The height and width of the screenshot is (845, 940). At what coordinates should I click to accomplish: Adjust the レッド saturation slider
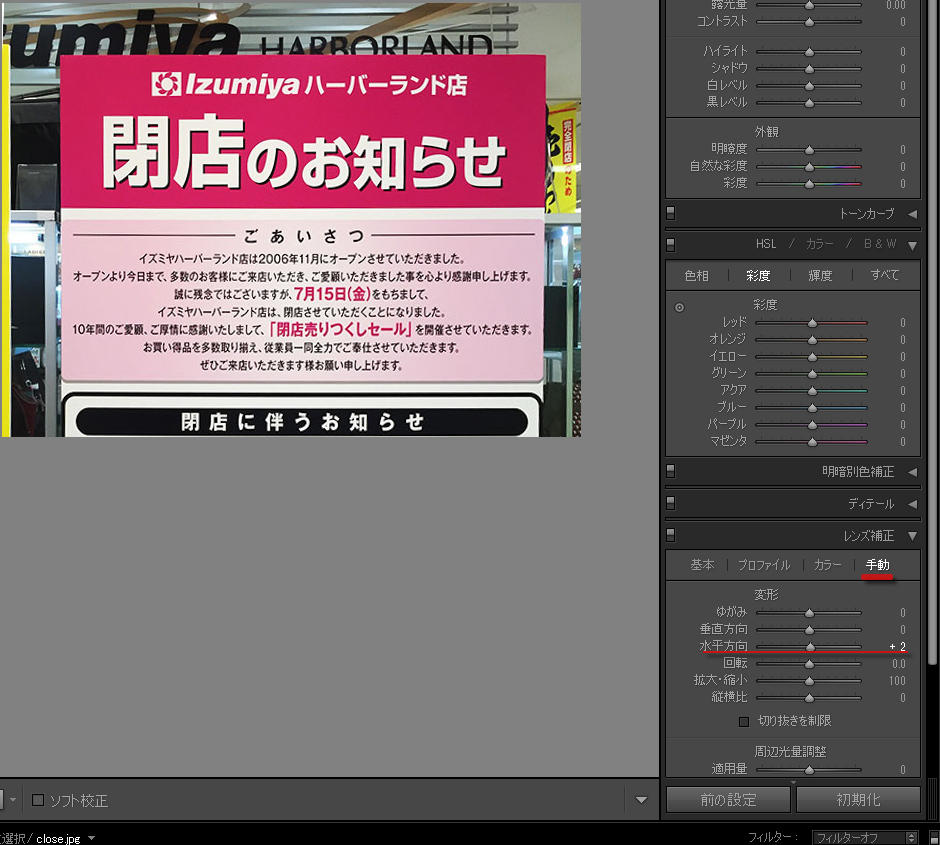[812, 323]
